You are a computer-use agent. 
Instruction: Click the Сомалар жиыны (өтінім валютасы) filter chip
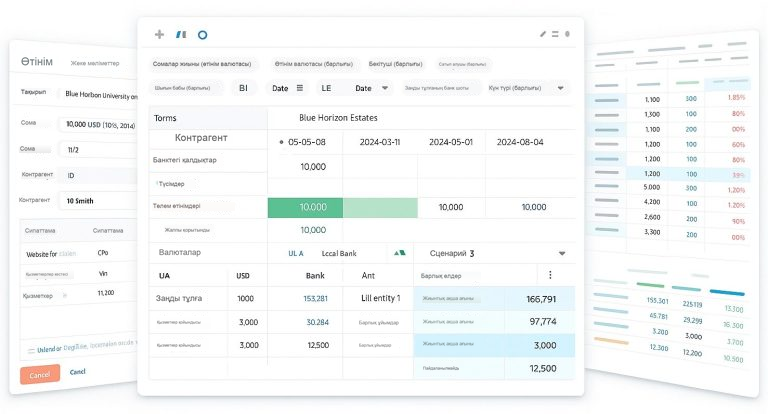202,64
